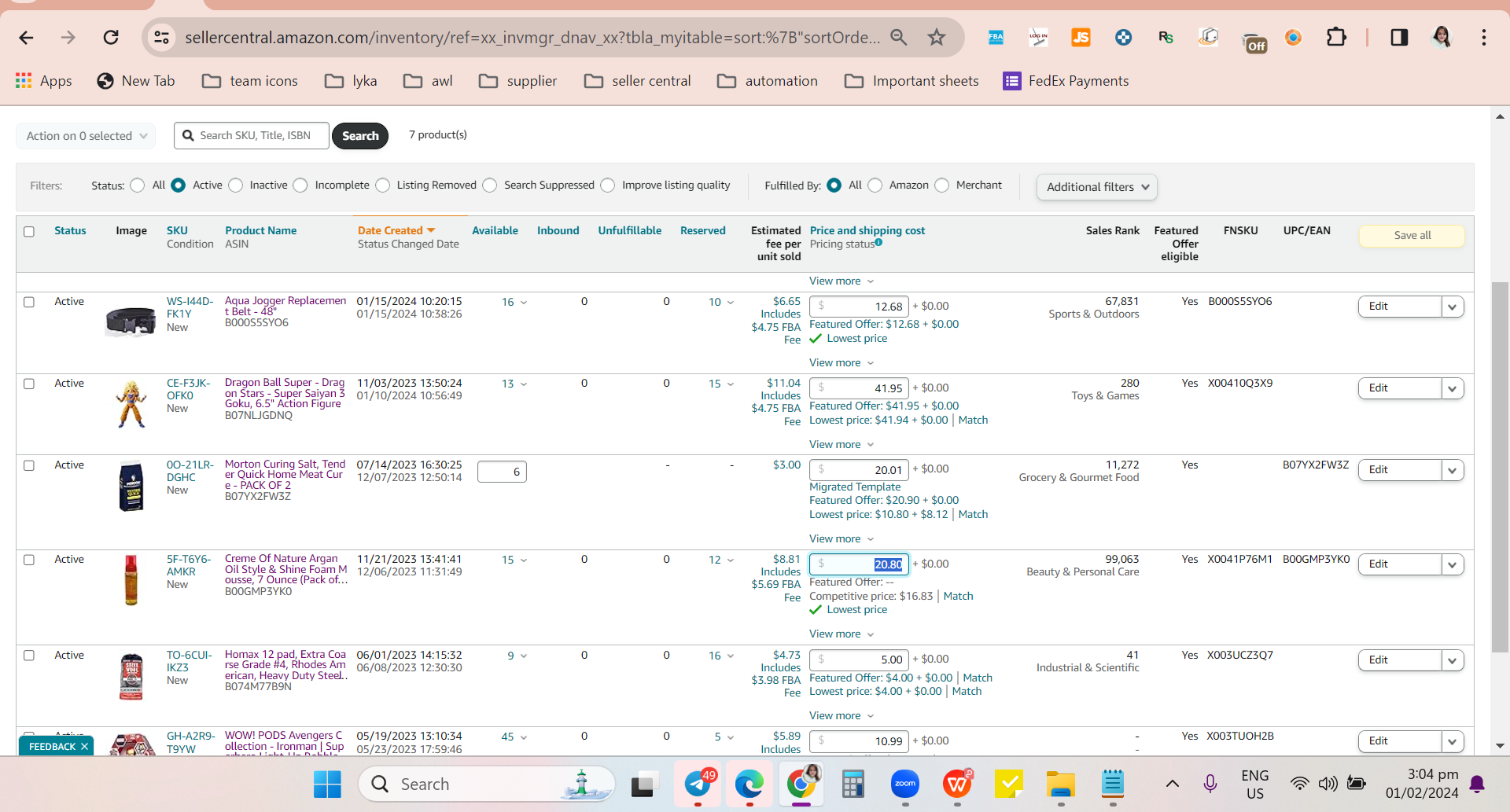Screen dimensions: 1510x812
Task: Expand View more under Morton Curing Salt
Action: click(842, 539)
